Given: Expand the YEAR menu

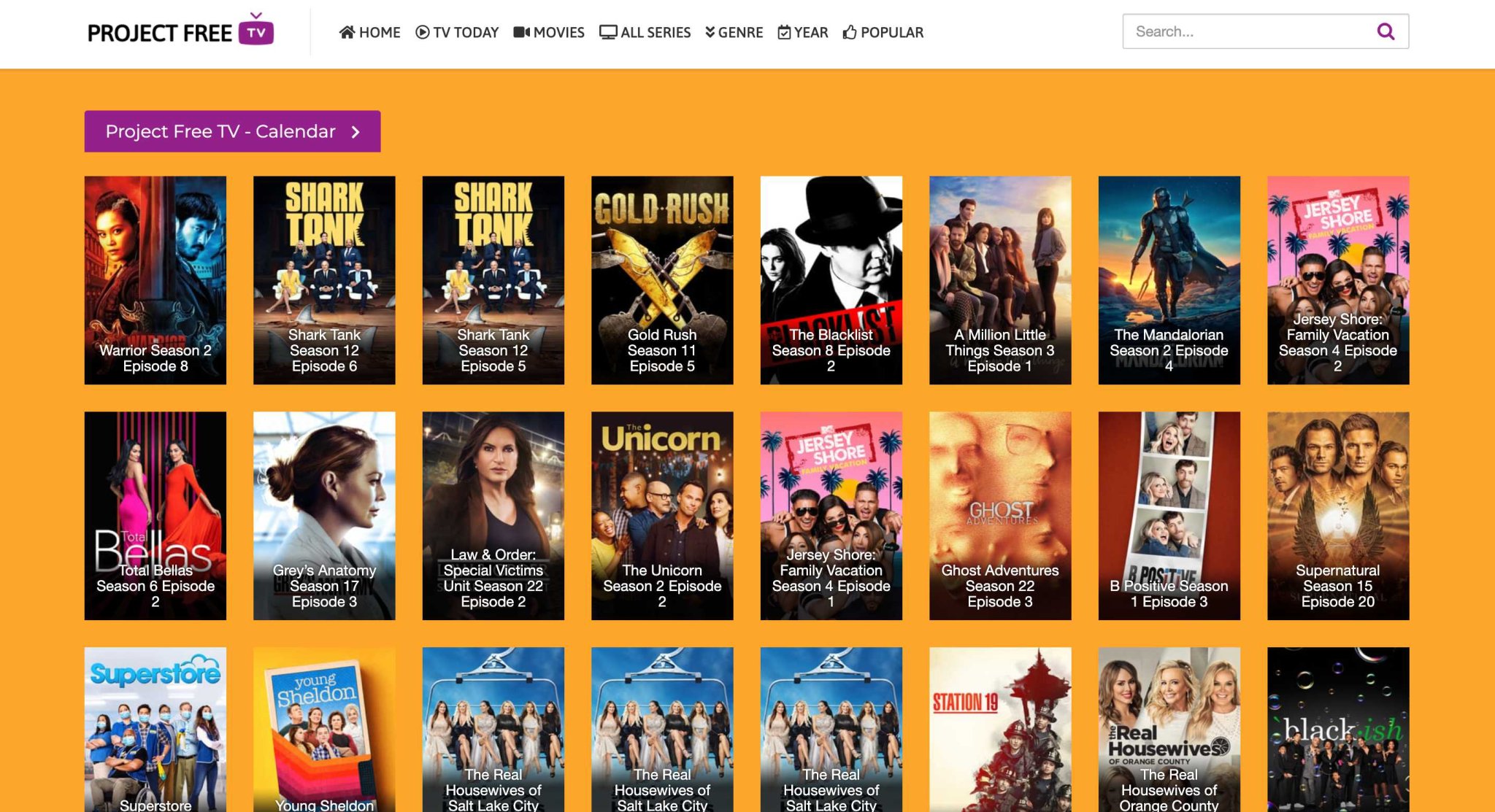Looking at the screenshot, I should [x=803, y=32].
